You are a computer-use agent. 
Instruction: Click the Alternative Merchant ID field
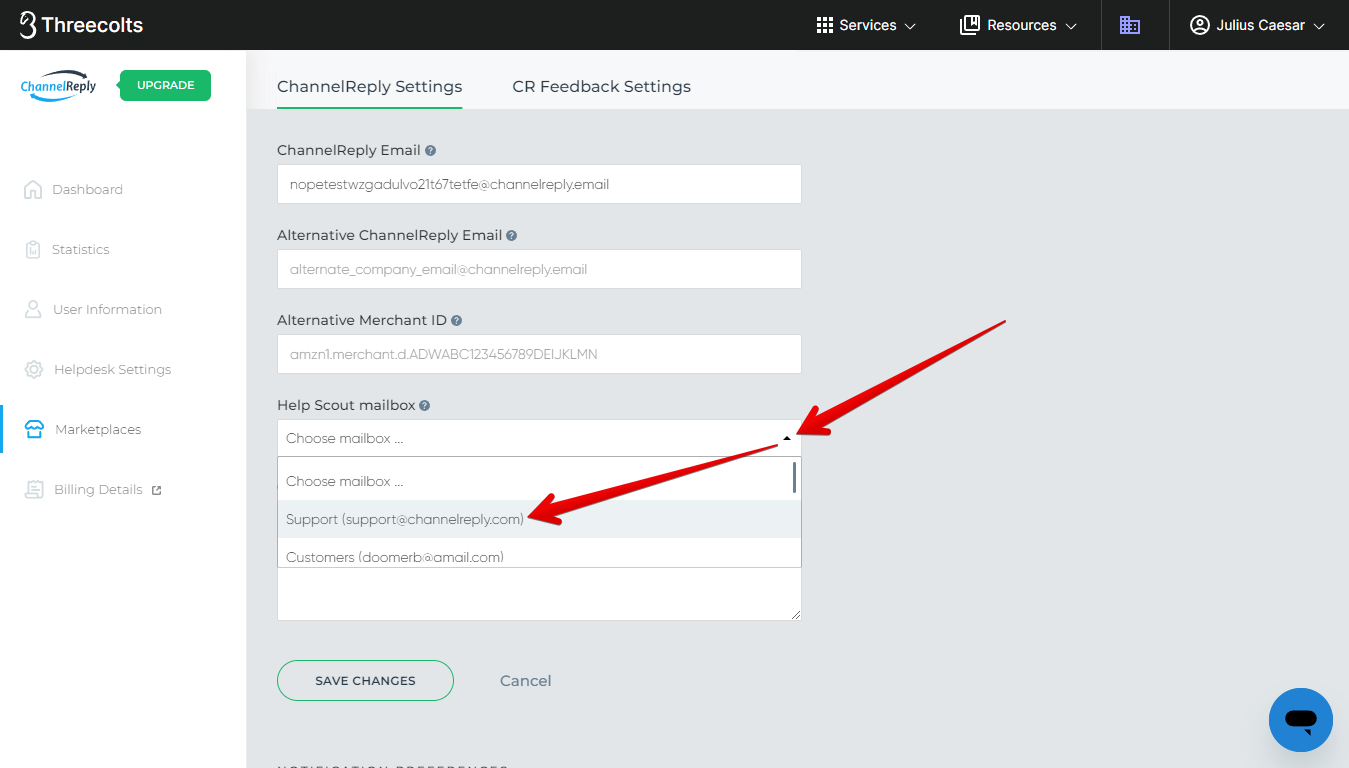(539, 354)
